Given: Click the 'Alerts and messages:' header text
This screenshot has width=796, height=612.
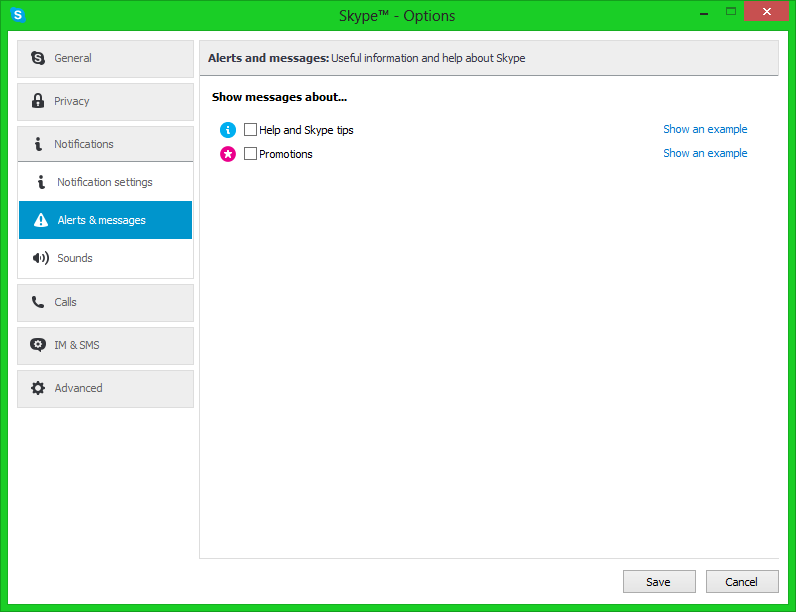Looking at the screenshot, I should click(269, 58).
